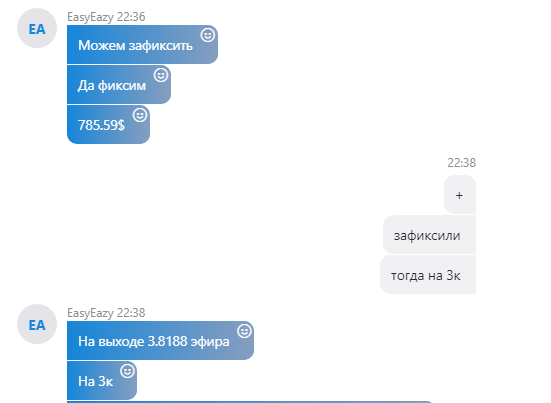551x403 pixels.
Task: Add reaction to the 785.59$ message
Action: 140,115
